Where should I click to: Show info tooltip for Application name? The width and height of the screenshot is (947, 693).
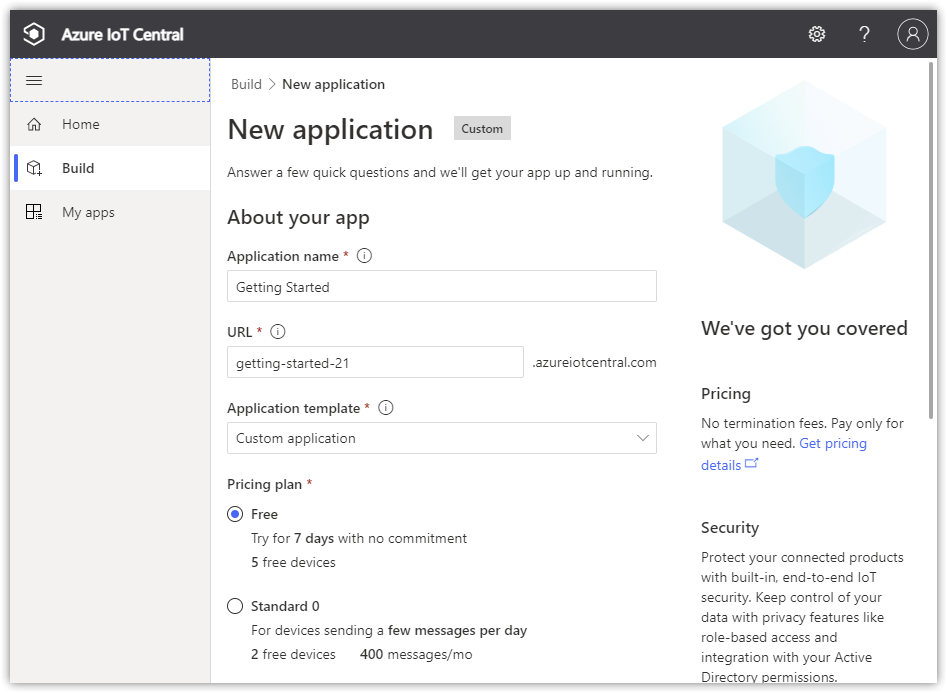[x=364, y=256]
